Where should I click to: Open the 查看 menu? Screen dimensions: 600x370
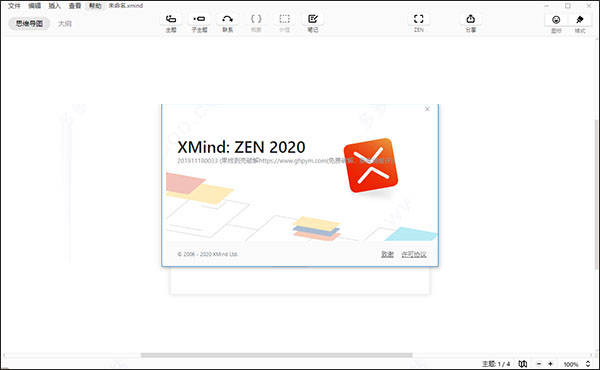coord(75,6)
